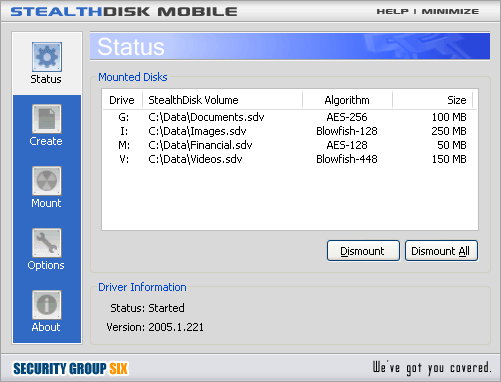Click the AES-256 algorithm cell
The width and height of the screenshot is (501, 382).
click(347, 117)
